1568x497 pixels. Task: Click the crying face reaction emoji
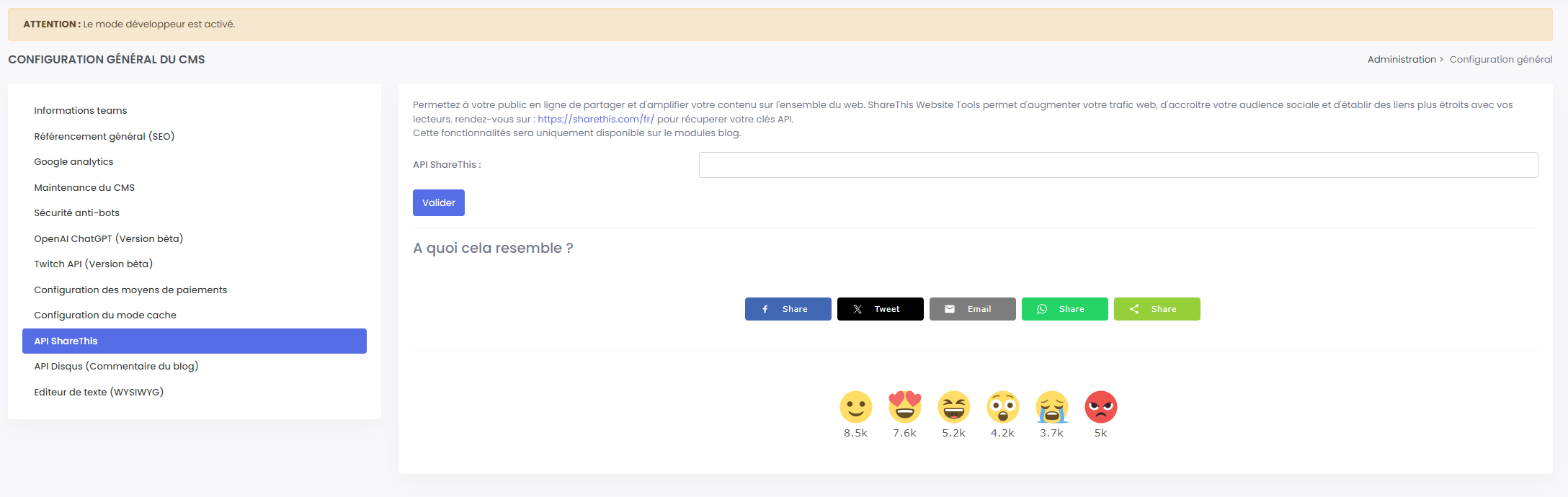(x=1051, y=407)
